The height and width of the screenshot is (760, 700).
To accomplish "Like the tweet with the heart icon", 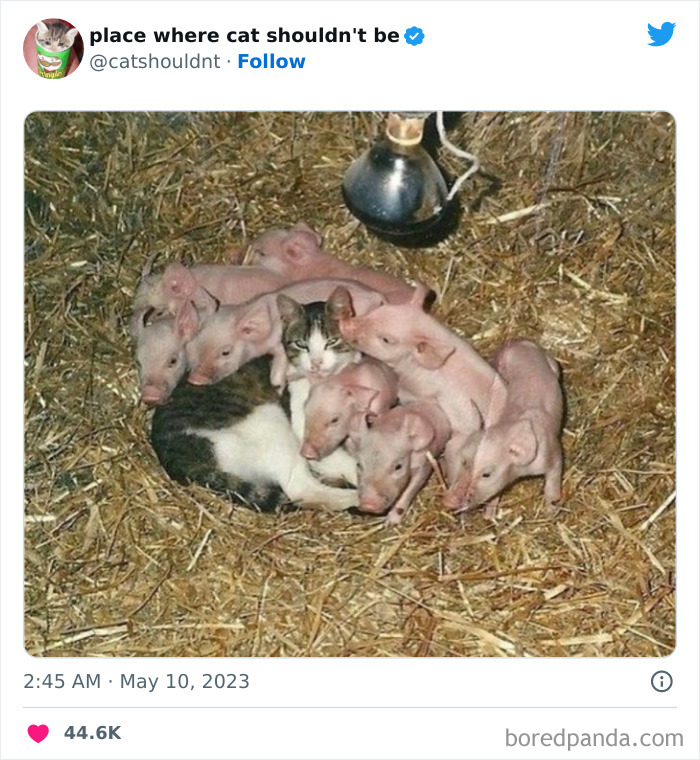I will (38, 733).
